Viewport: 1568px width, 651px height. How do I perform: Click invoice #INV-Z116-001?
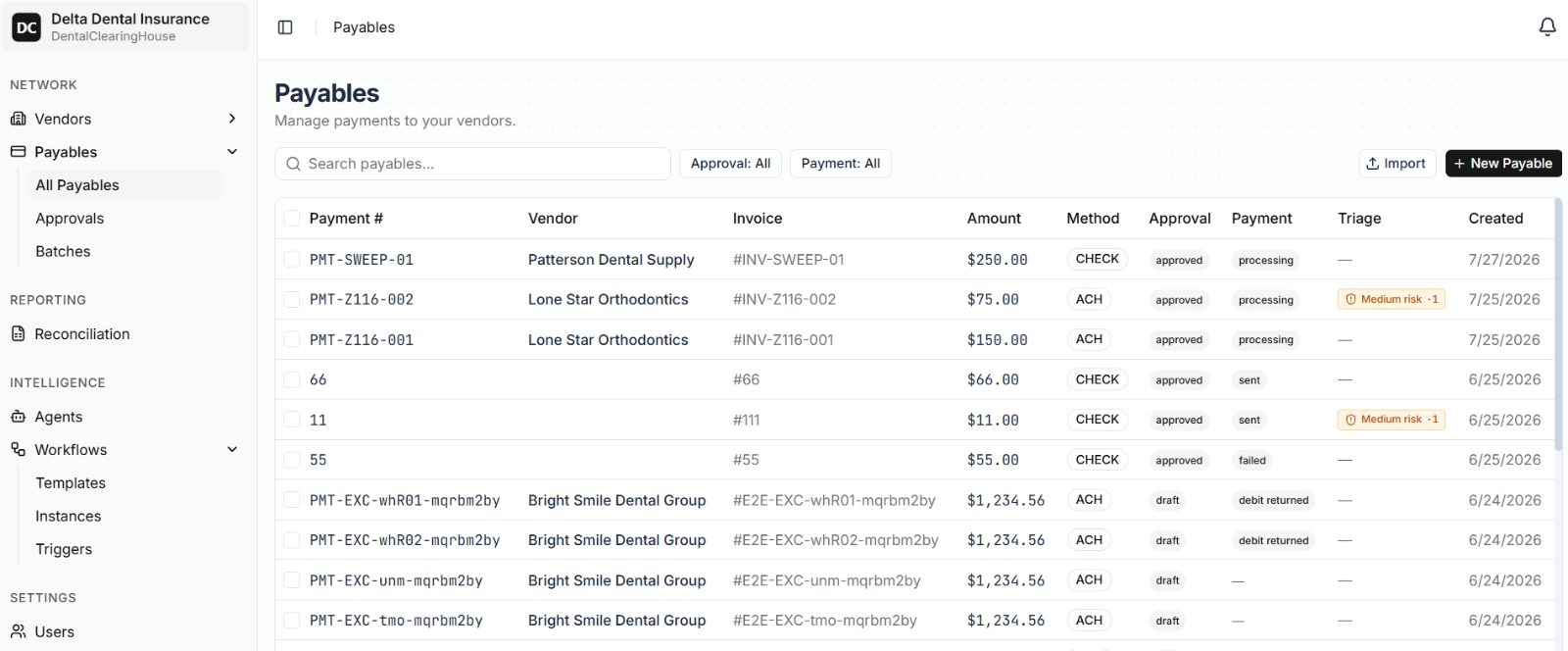783,340
